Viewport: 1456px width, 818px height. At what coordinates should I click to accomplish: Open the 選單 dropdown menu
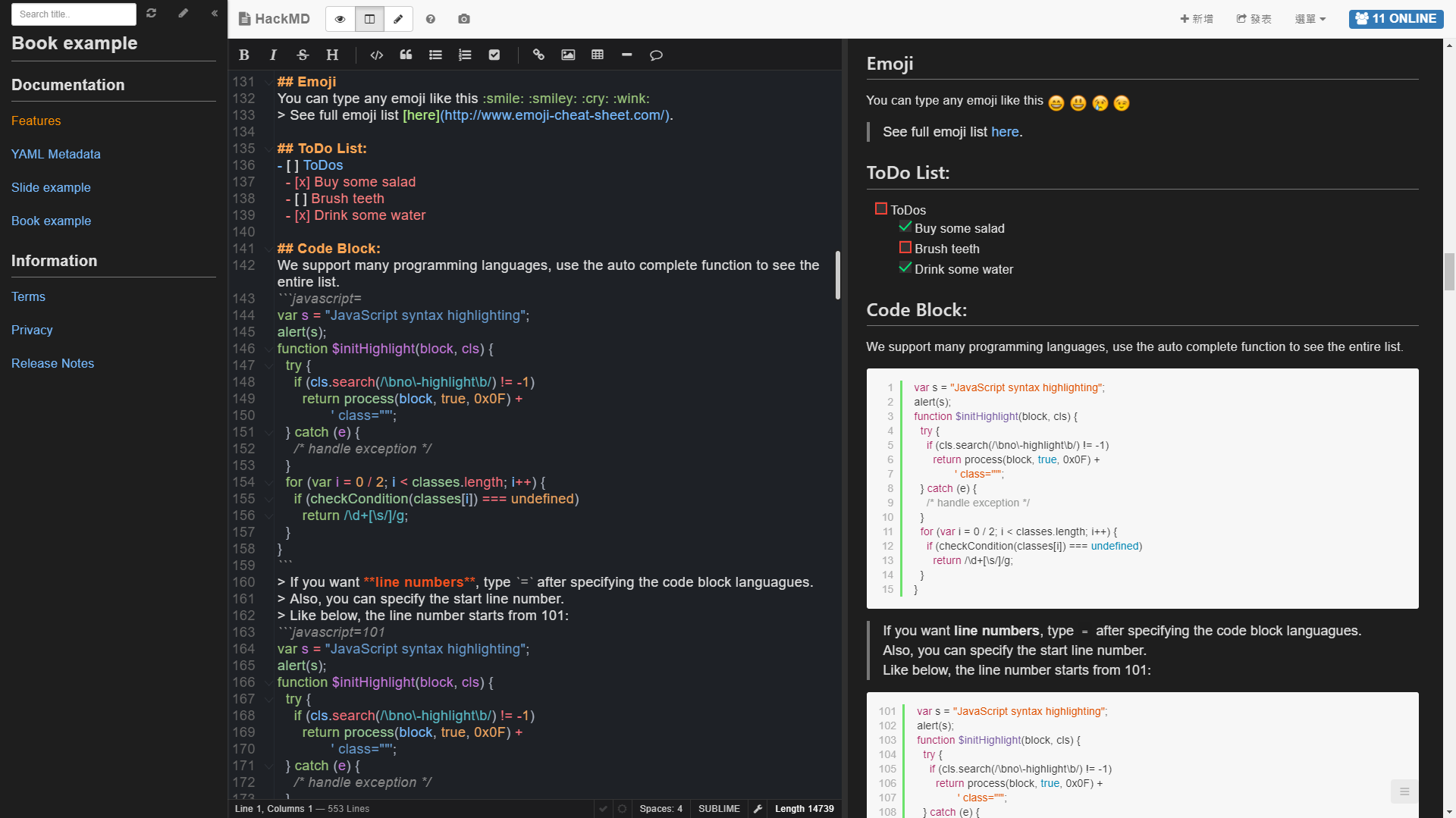point(1310,19)
